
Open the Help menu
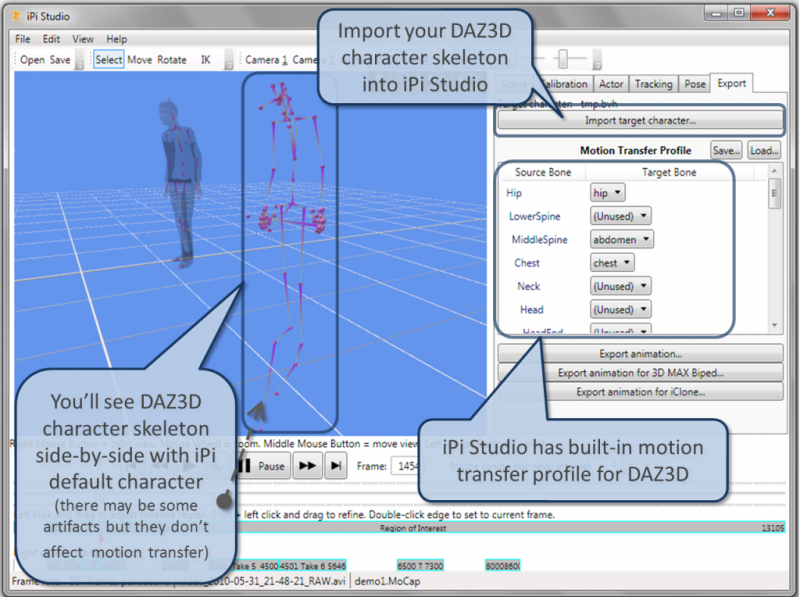116,39
